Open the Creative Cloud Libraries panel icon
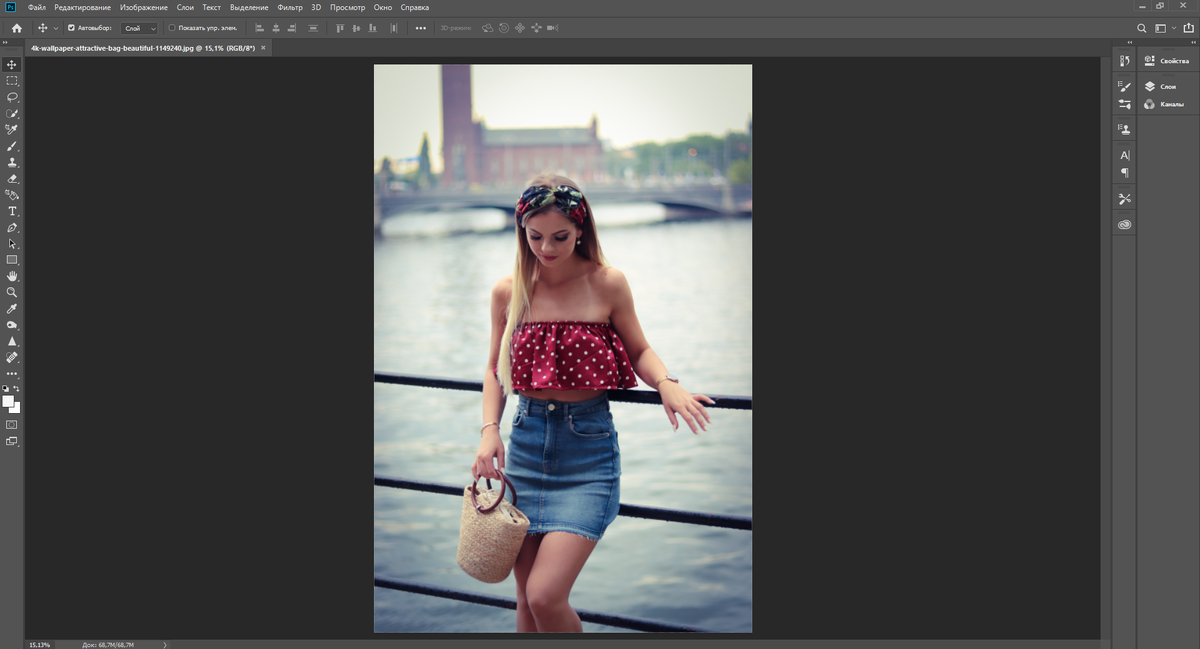 [1125, 224]
